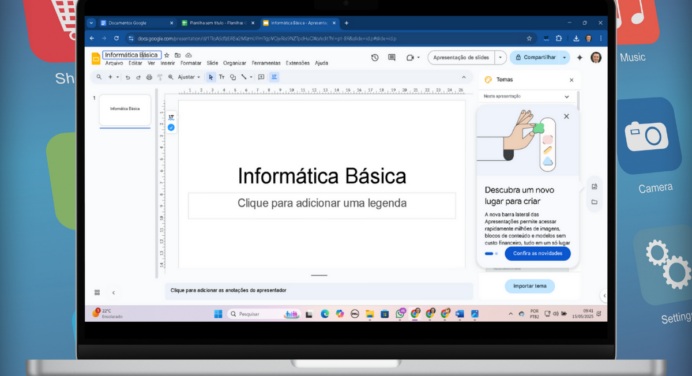Click the search menus magnifier icon
The width and height of the screenshot is (692, 376).
pos(99,77)
